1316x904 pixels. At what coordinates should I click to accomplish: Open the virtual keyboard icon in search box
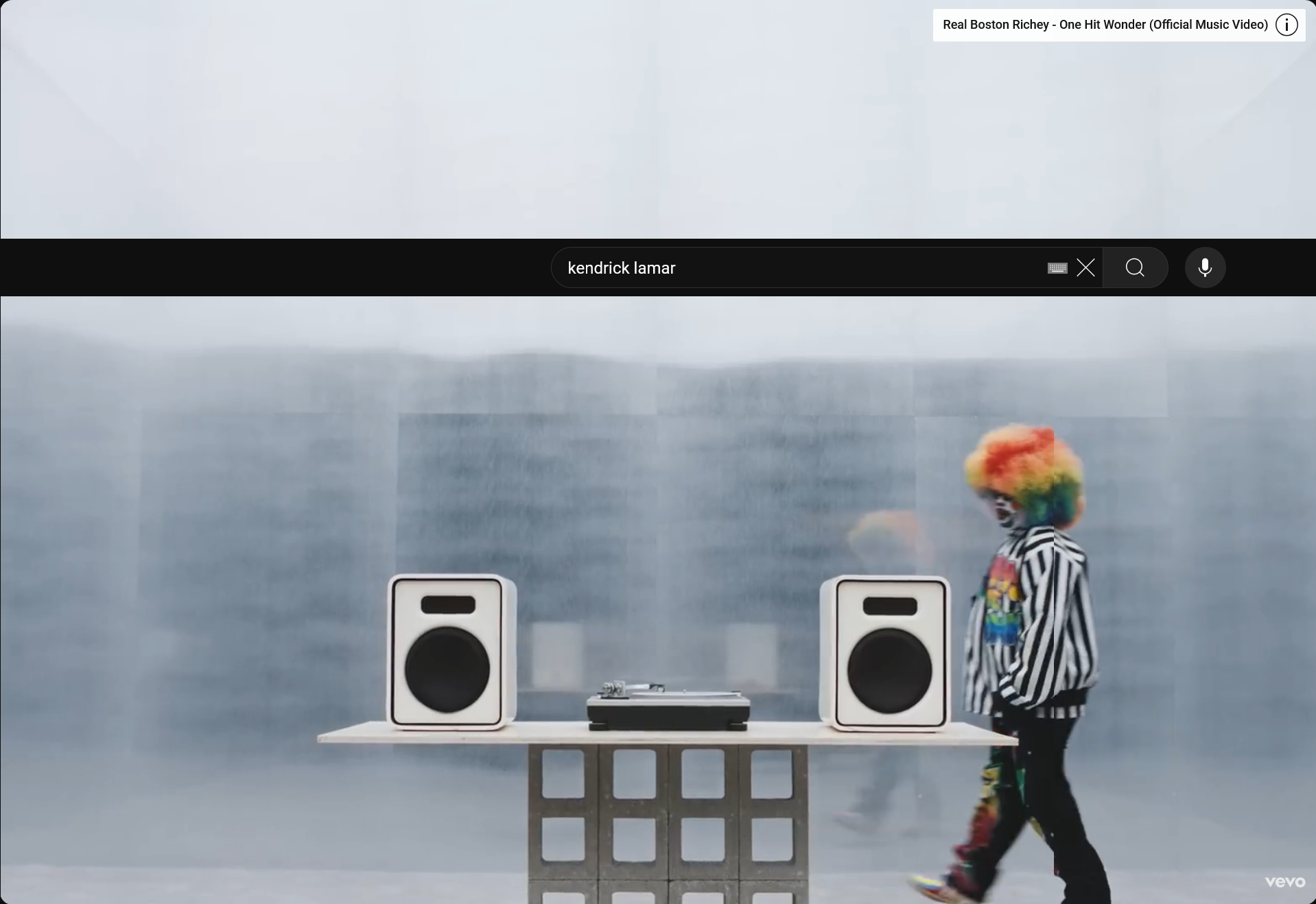[x=1057, y=268]
